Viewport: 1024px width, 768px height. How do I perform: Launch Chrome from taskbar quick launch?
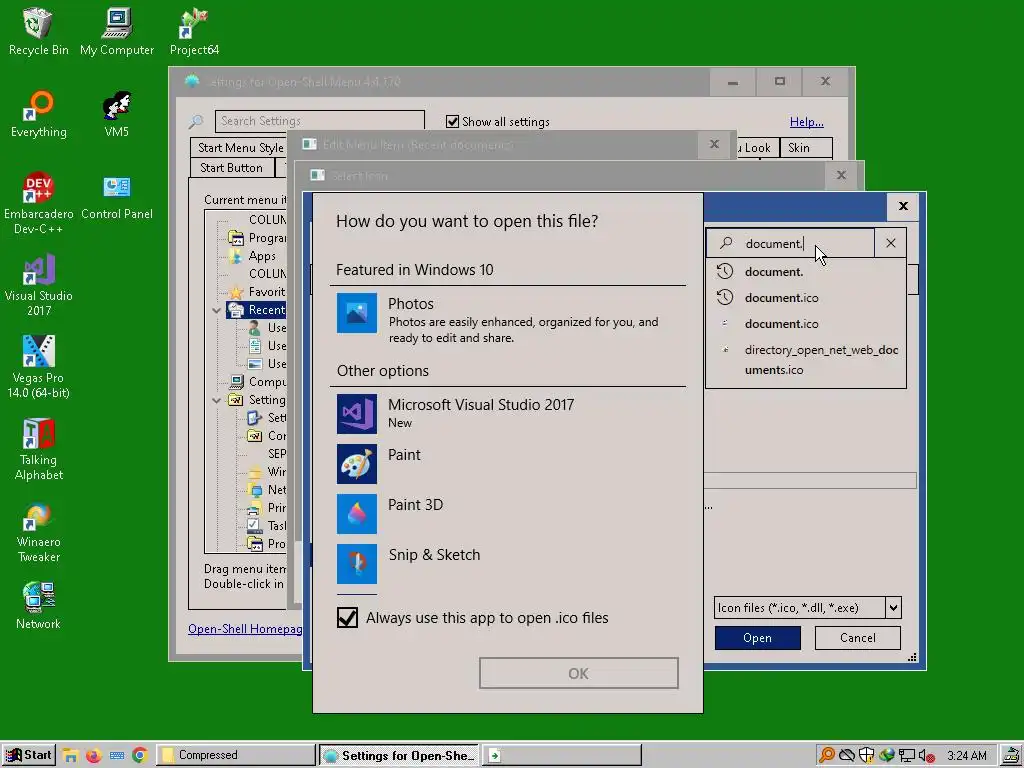(x=140, y=755)
